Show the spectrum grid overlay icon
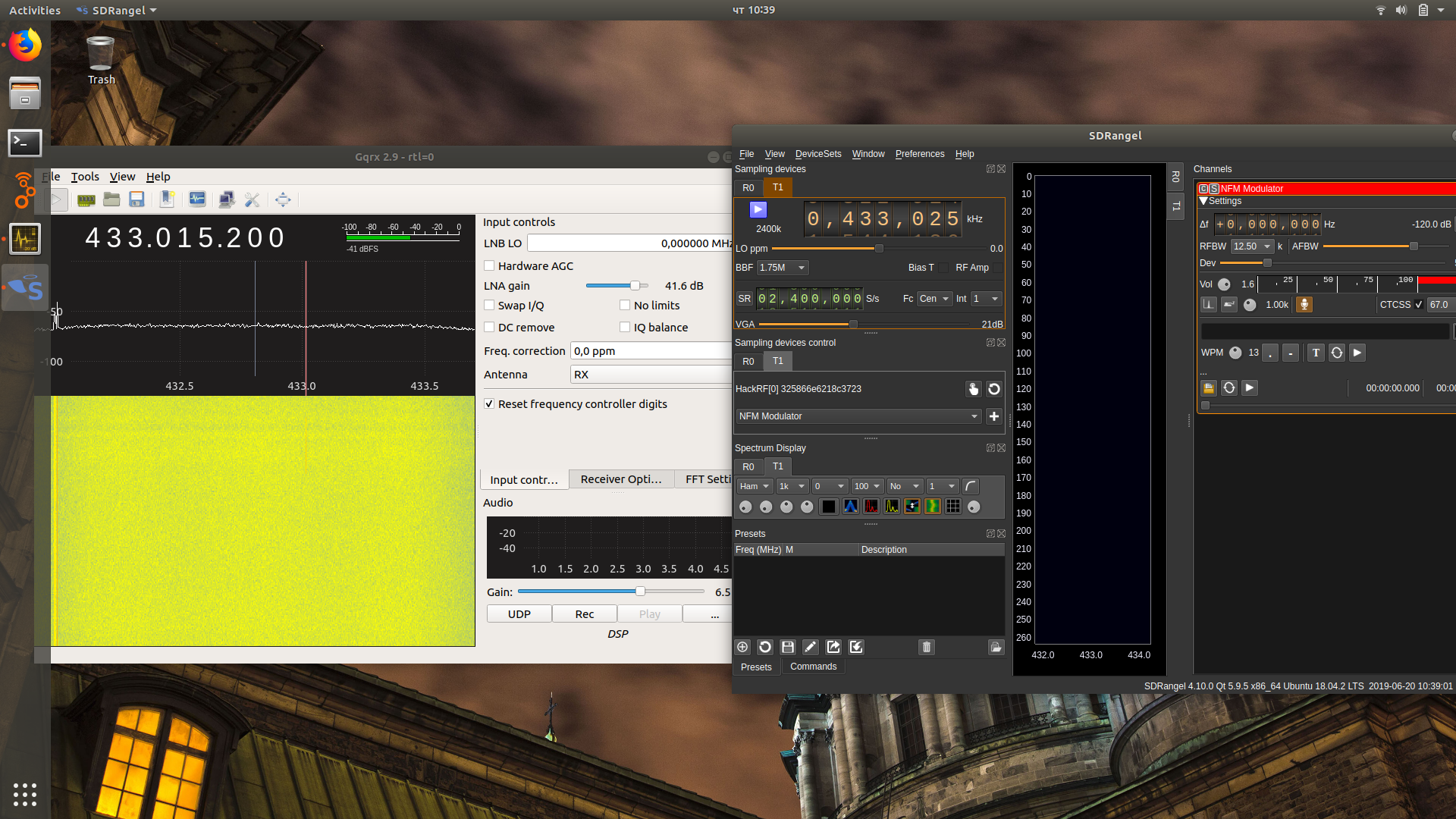Screen dimensions: 1456x819 tap(953, 506)
